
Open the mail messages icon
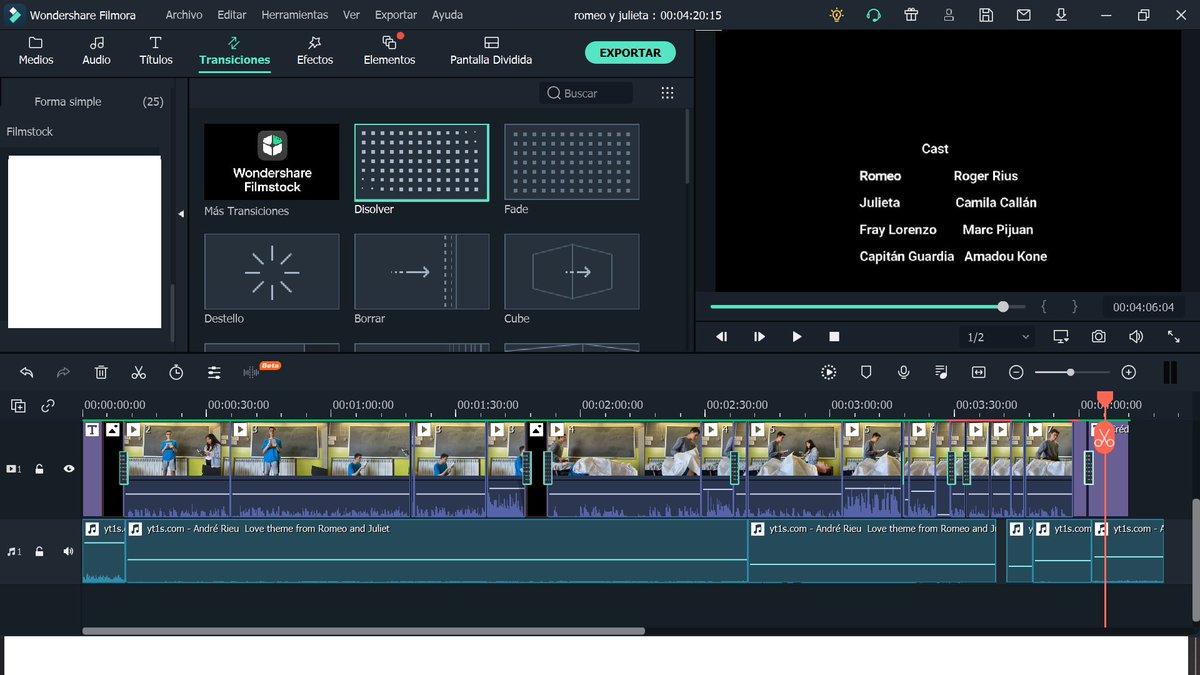click(x=1024, y=15)
